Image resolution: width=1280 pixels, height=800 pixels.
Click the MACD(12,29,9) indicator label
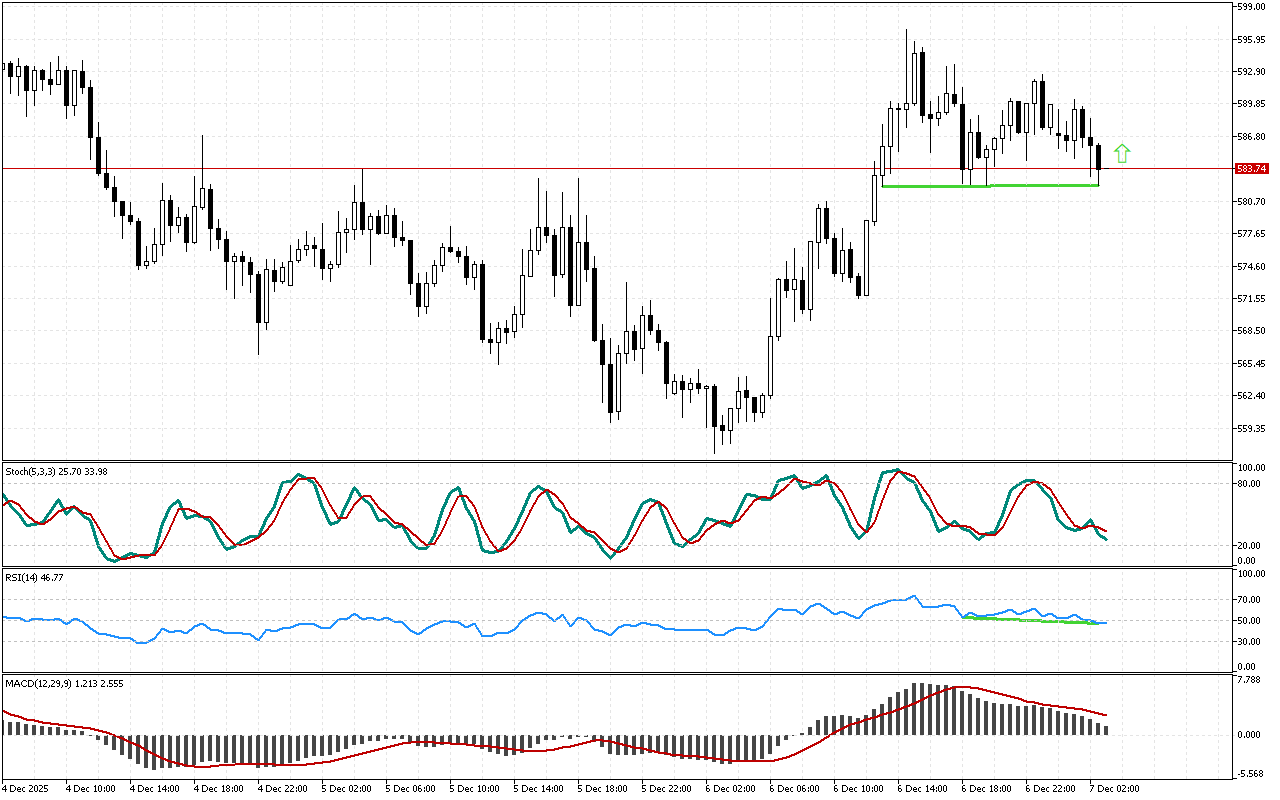[40, 682]
